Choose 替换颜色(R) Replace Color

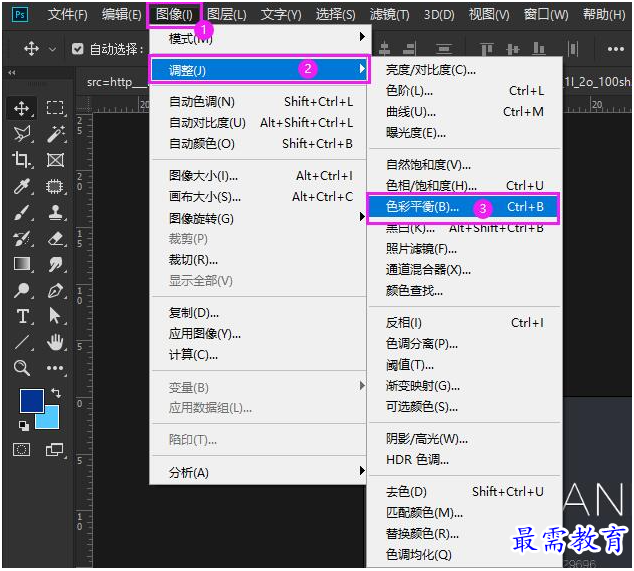[465, 534]
